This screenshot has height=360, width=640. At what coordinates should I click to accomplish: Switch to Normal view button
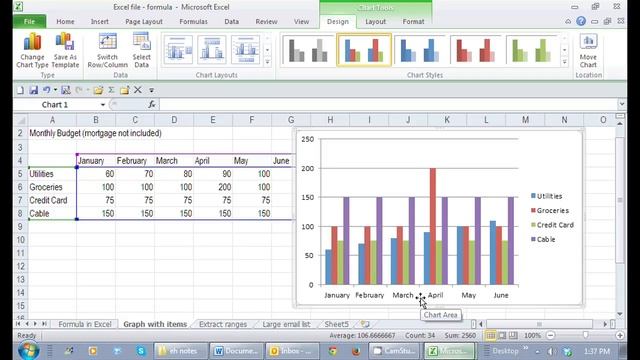[490, 336]
